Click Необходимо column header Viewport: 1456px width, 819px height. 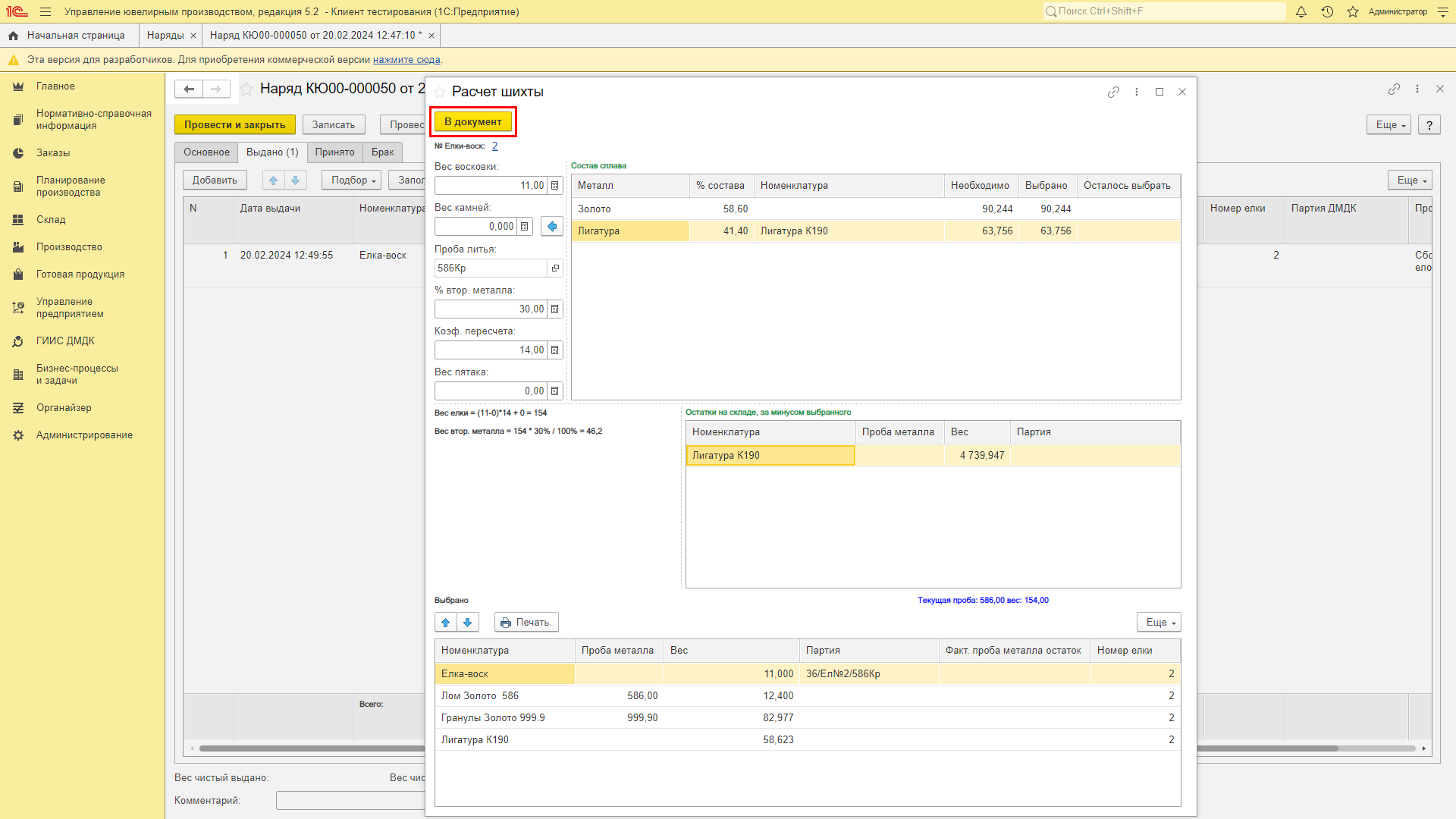pyautogui.click(x=980, y=186)
